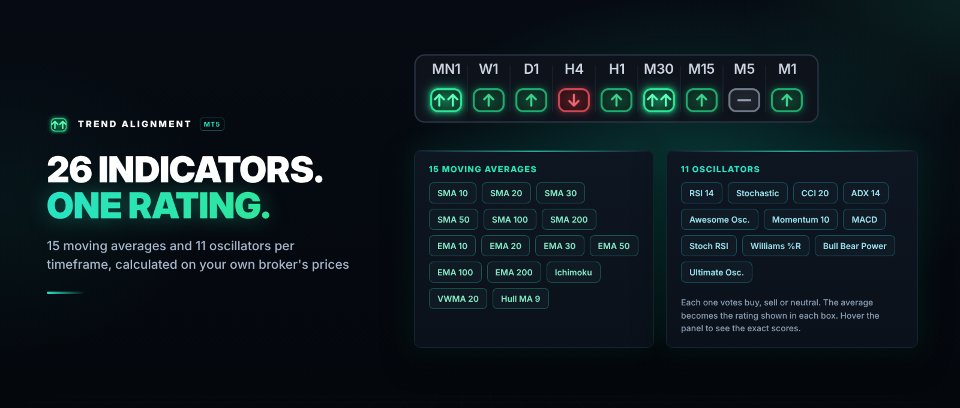The height and width of the screenshot is (408, 960).
Task: Click the EMA 50 indicator chip
Action: point(613,246)
